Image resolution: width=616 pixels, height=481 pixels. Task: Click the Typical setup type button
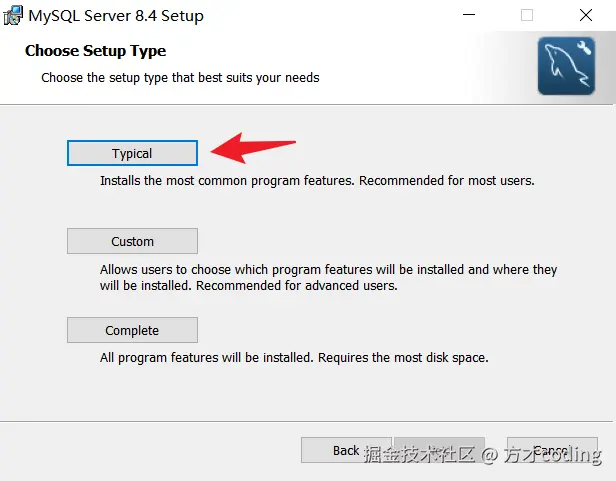click(132, 153)
